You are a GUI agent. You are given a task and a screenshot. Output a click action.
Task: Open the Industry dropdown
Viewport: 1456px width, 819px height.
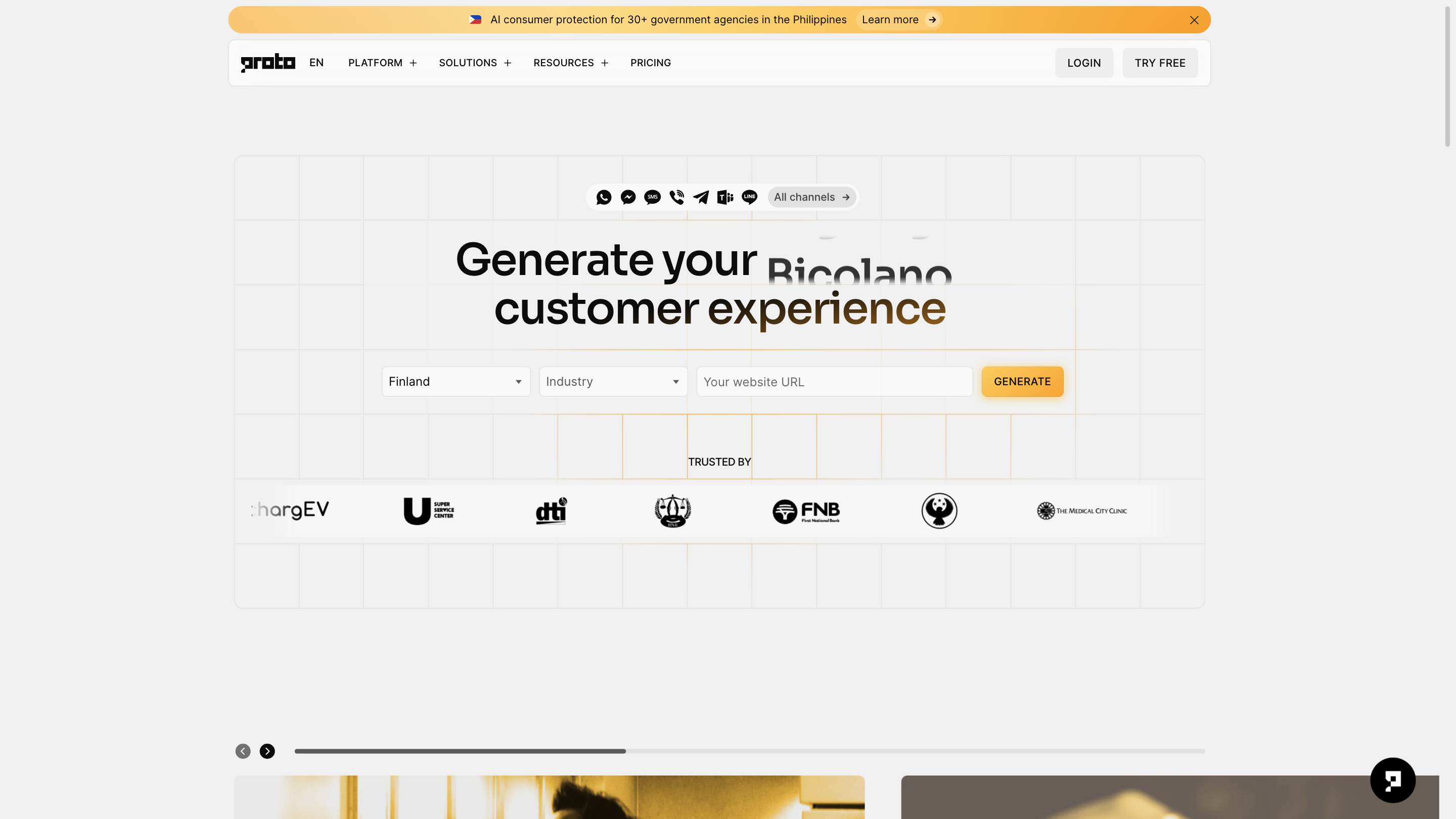[613, 382]
